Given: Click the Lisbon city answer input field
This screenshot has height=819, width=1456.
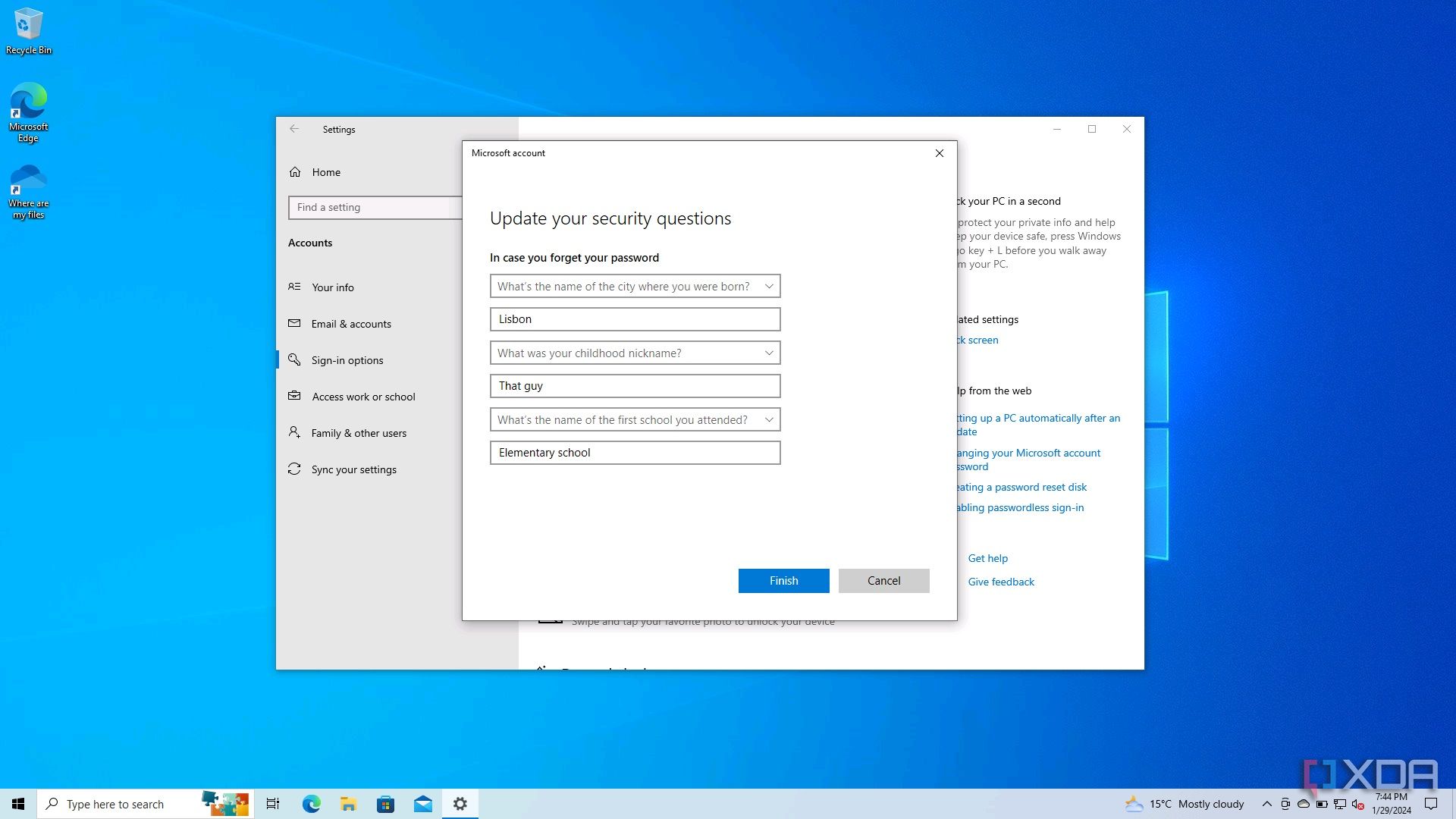Looking at the screenshot, I should [635, 318].
